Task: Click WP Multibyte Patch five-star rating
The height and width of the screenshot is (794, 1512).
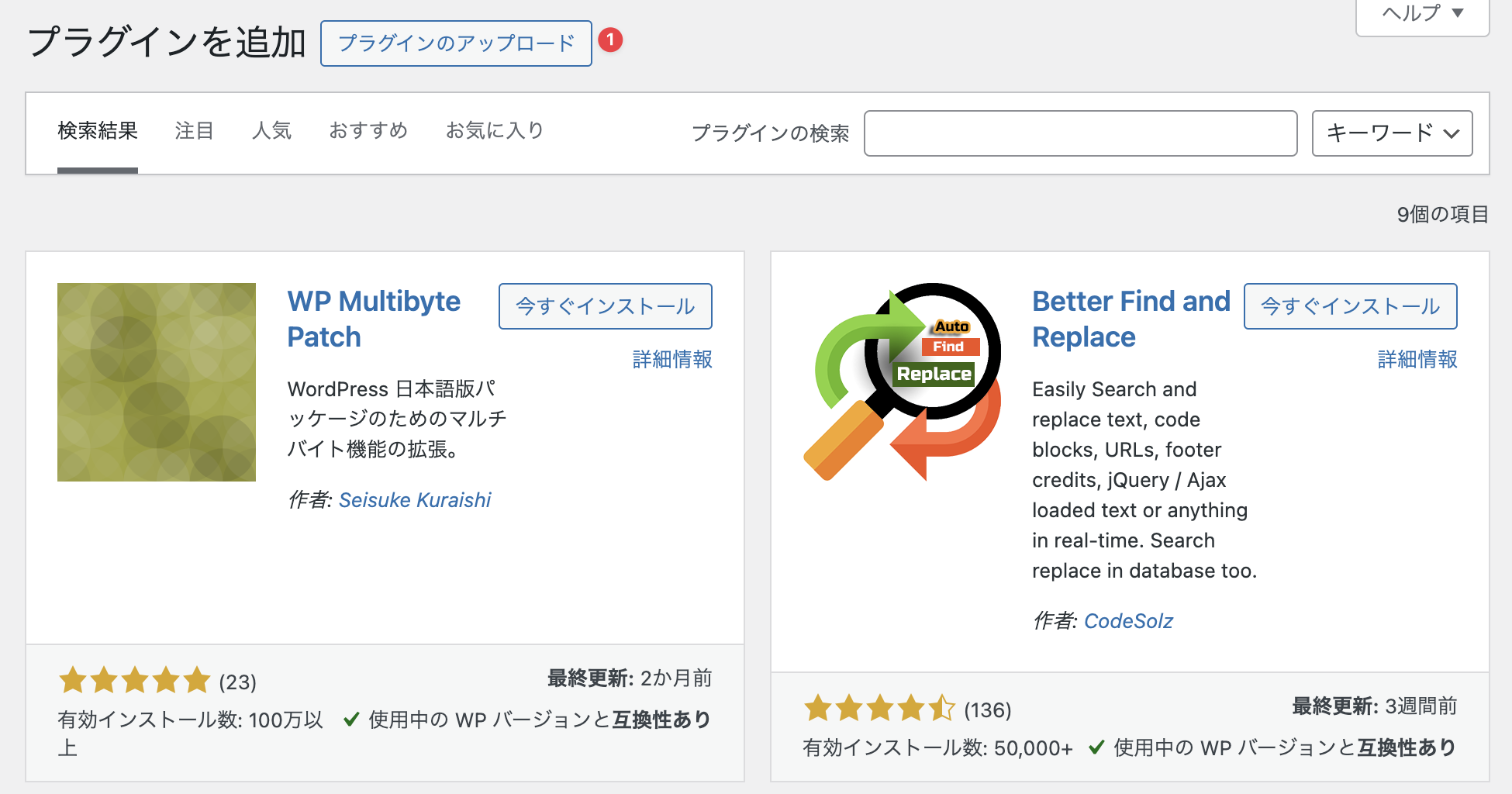Action: 135,681
